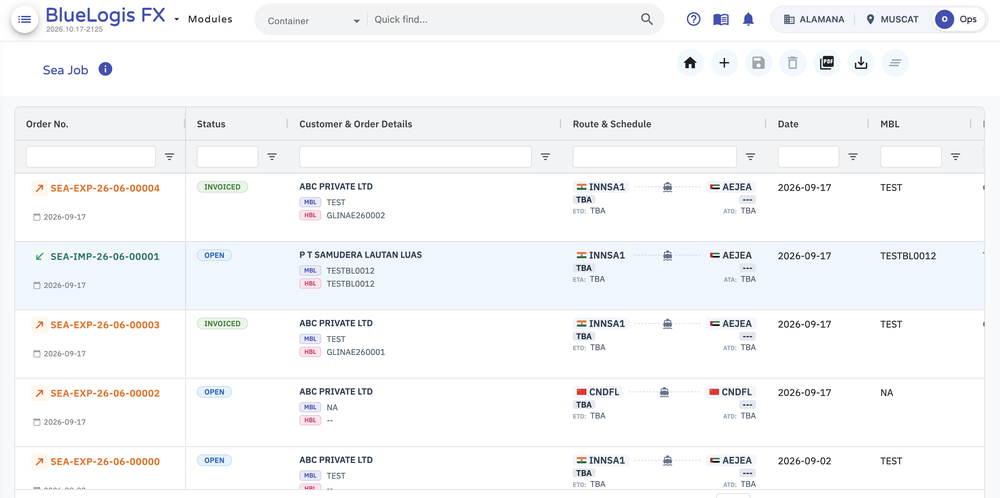Click the delete trash icon

792,63
